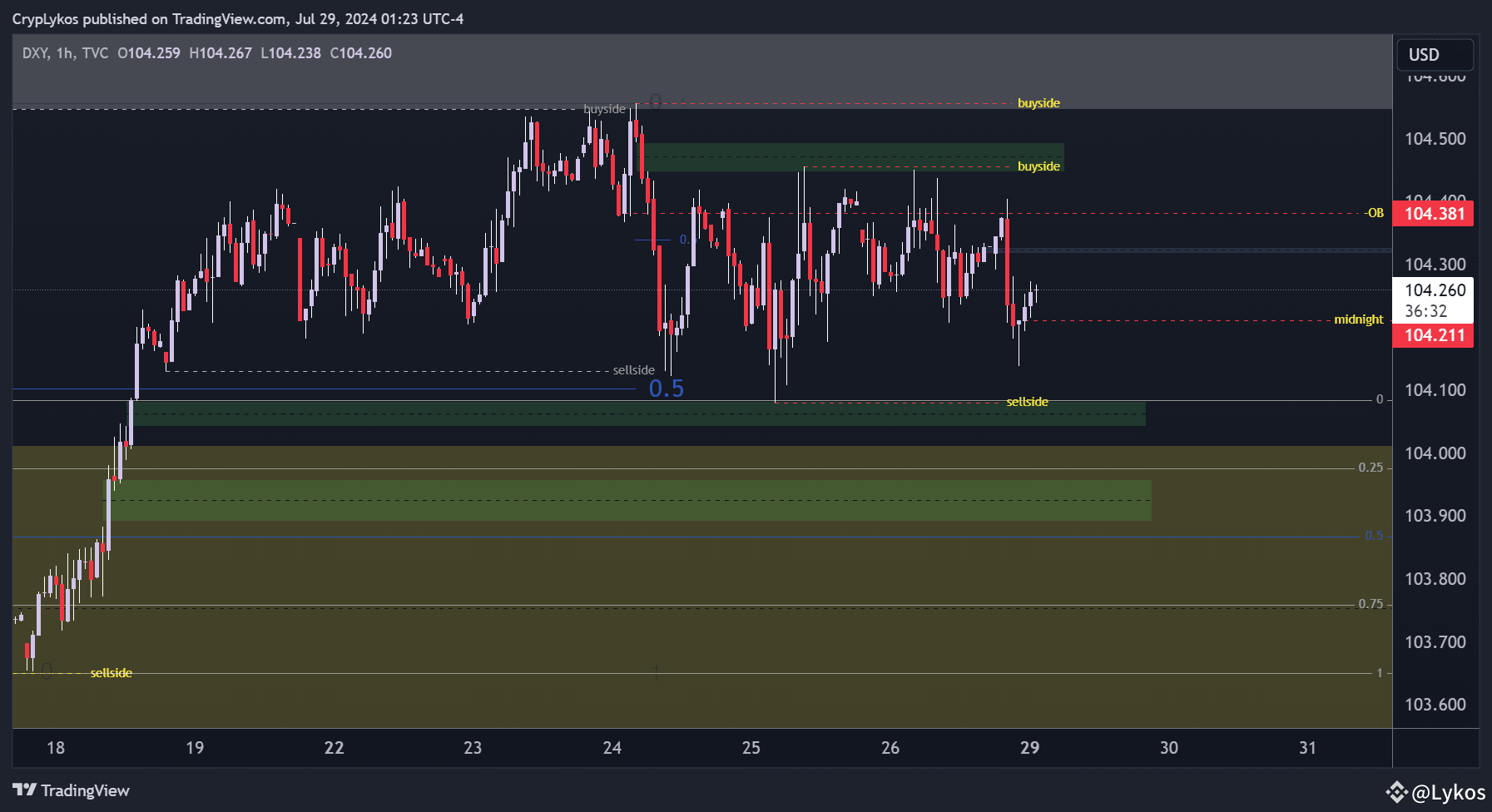Click the 104.000 price axis label
The image size is (1492, 812).
pyautogui.click(x=1435, y=453)
